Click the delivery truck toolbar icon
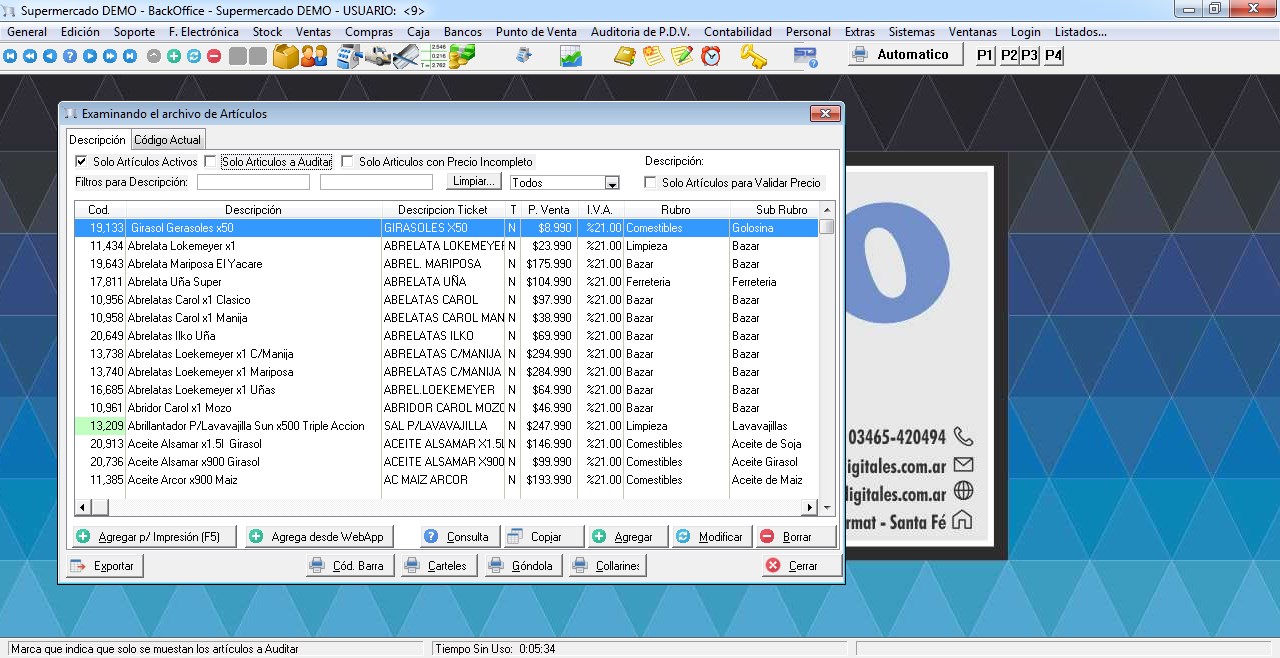Screen dimensions: 1280x658 pos(377,56)
